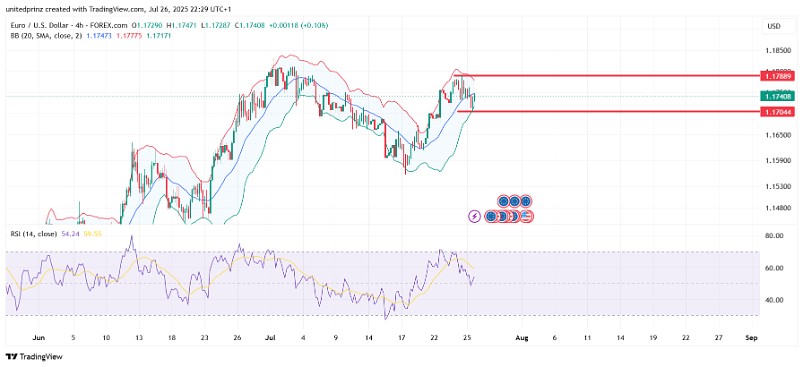Screen dimensions: 803x367
Task: Click the Aug label on the time axis
Action: click(x=522, y=338)
